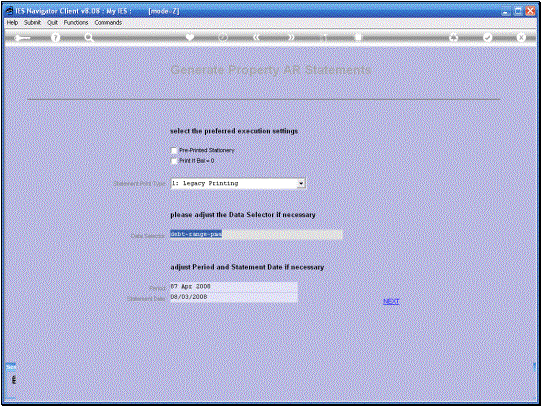Open the Functions menu
The width and height of the screenshot is (541, 406).
pyautogui.click(x=76, y=22)
